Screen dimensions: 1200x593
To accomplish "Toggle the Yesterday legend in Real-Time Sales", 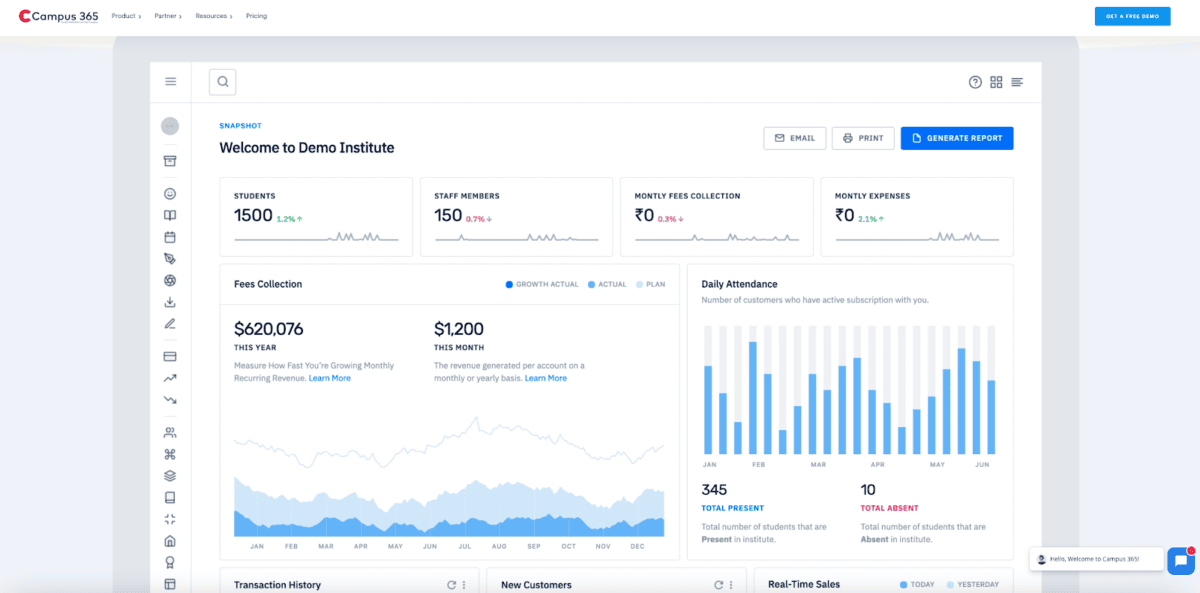I will tap(973, 584).
